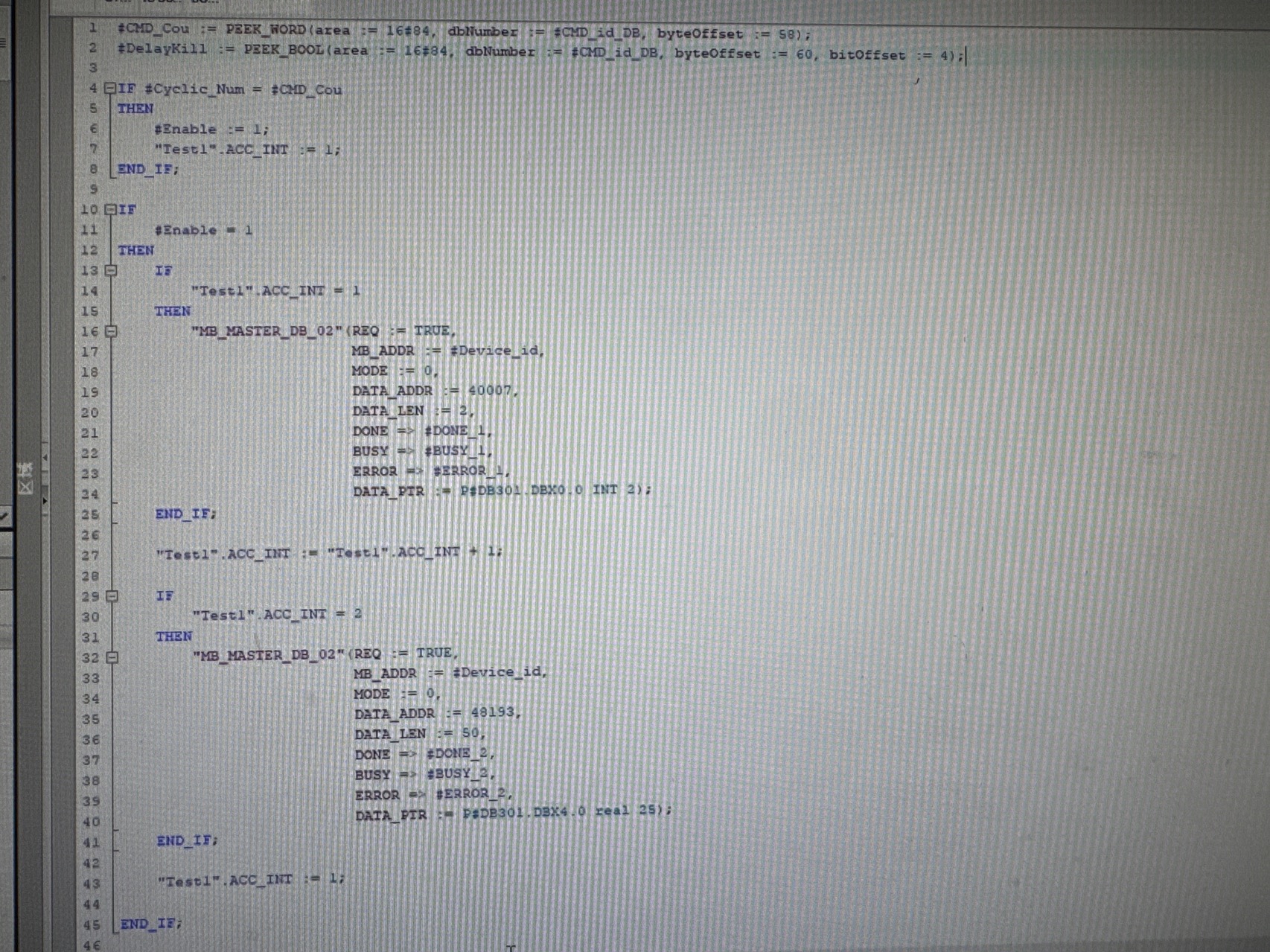Select the DATA_ADDR value 40007
1270x952 pixels.
click(490, 391)
